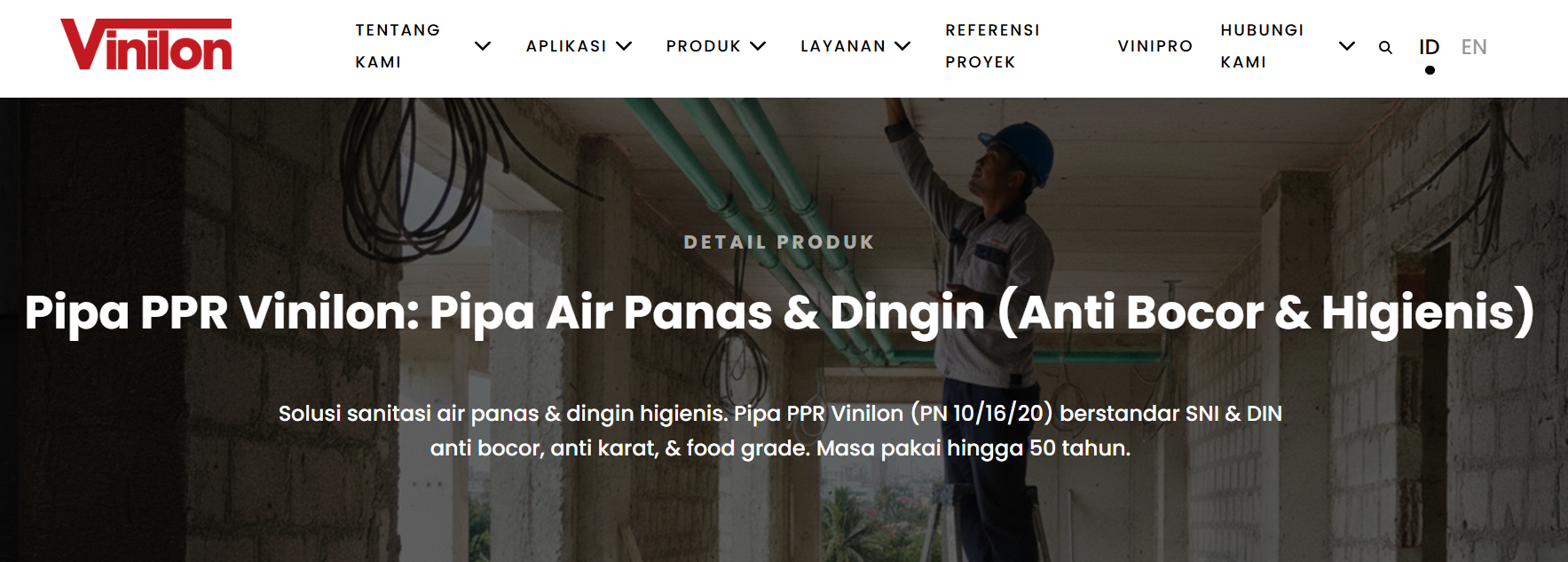
Task: Click the Vinilon logo
Action: coord(146,44)
